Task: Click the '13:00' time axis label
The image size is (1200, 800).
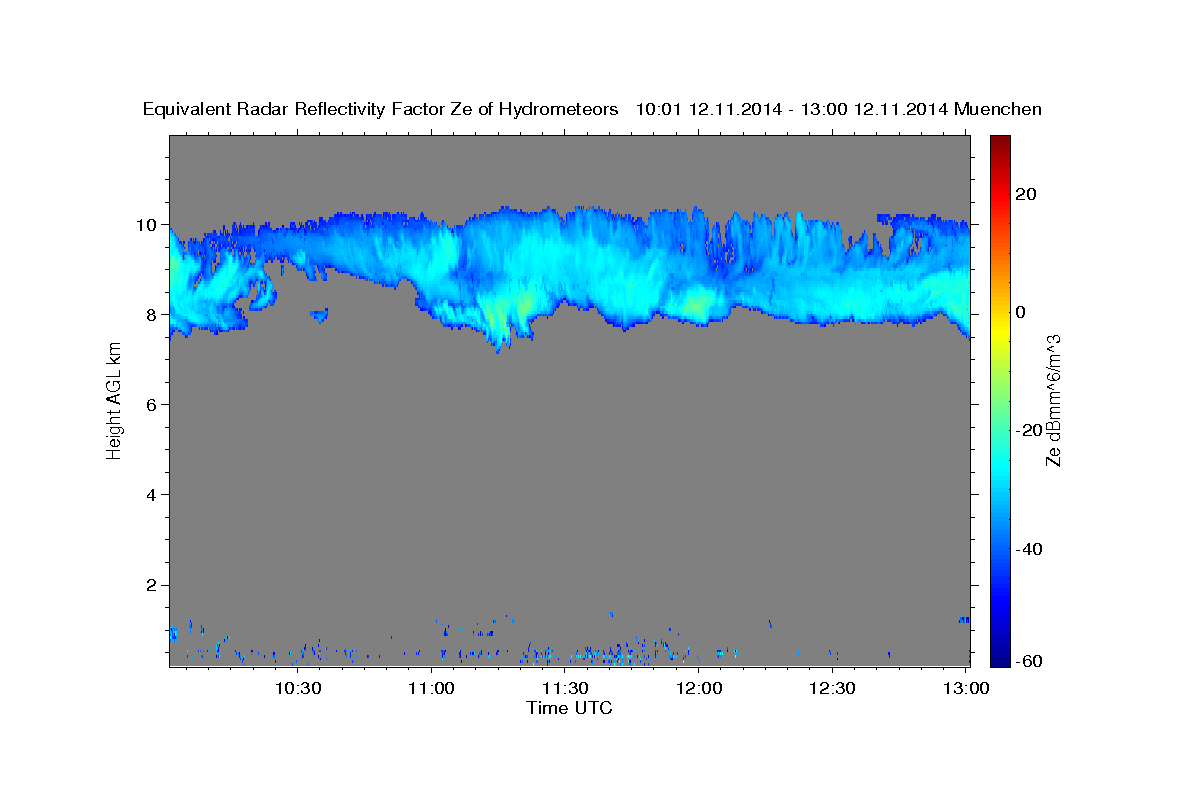Action: [966, 688]
